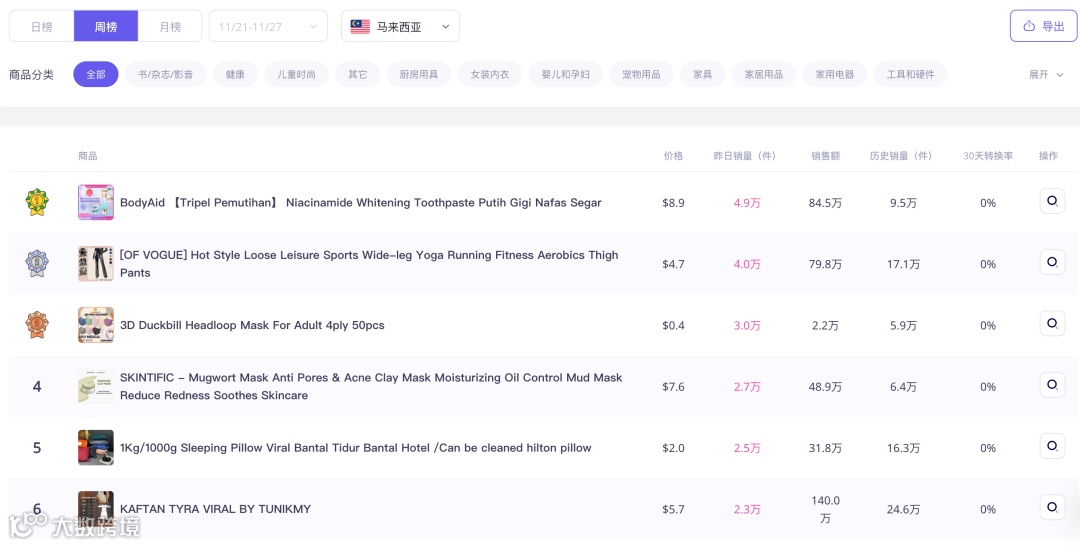Click search icon for BodyAid toothpaste row
This screenshot has width=1080, height=546.
tap(1052, 201)
